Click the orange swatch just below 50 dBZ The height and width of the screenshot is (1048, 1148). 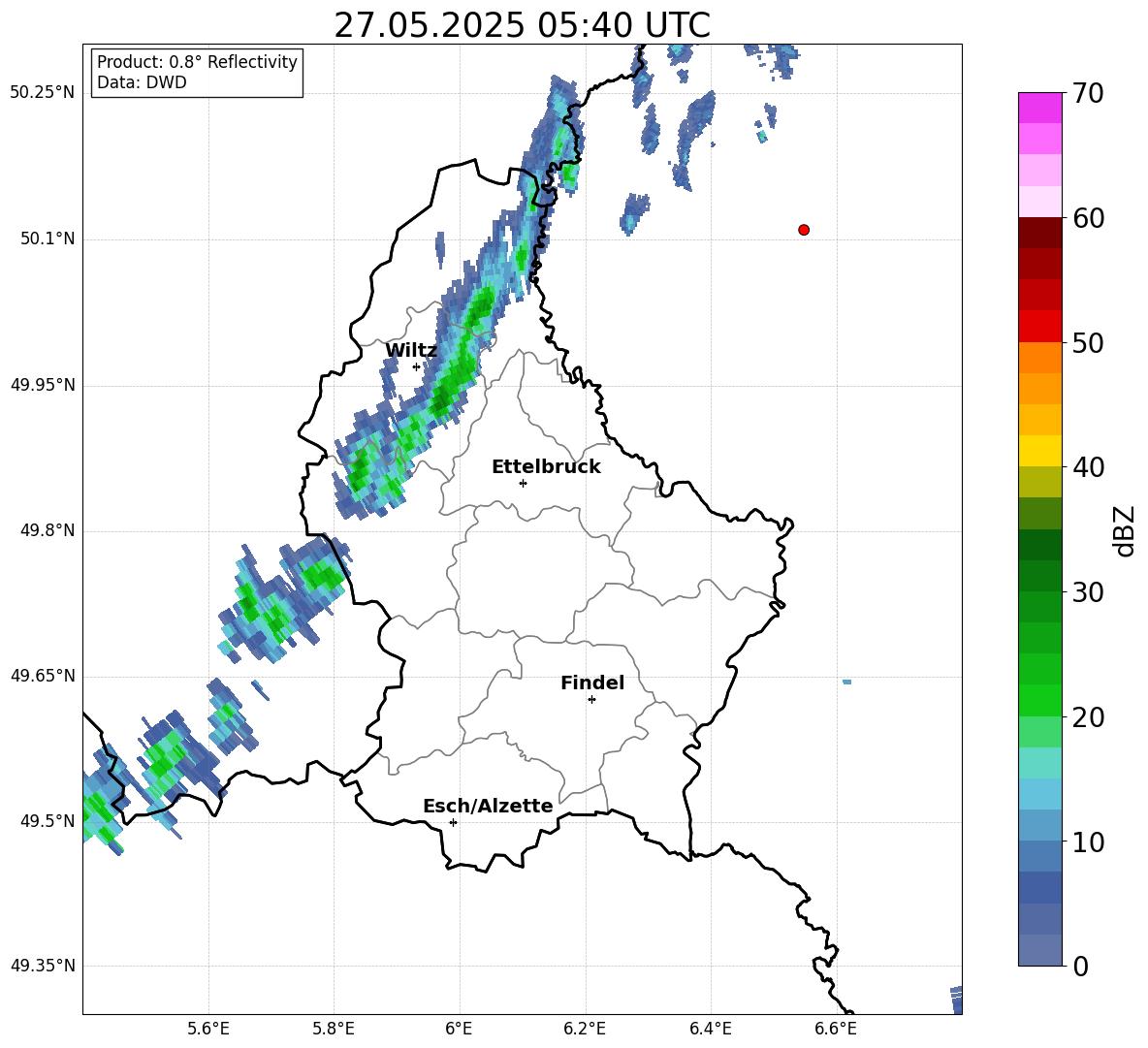click(1039, 358)
